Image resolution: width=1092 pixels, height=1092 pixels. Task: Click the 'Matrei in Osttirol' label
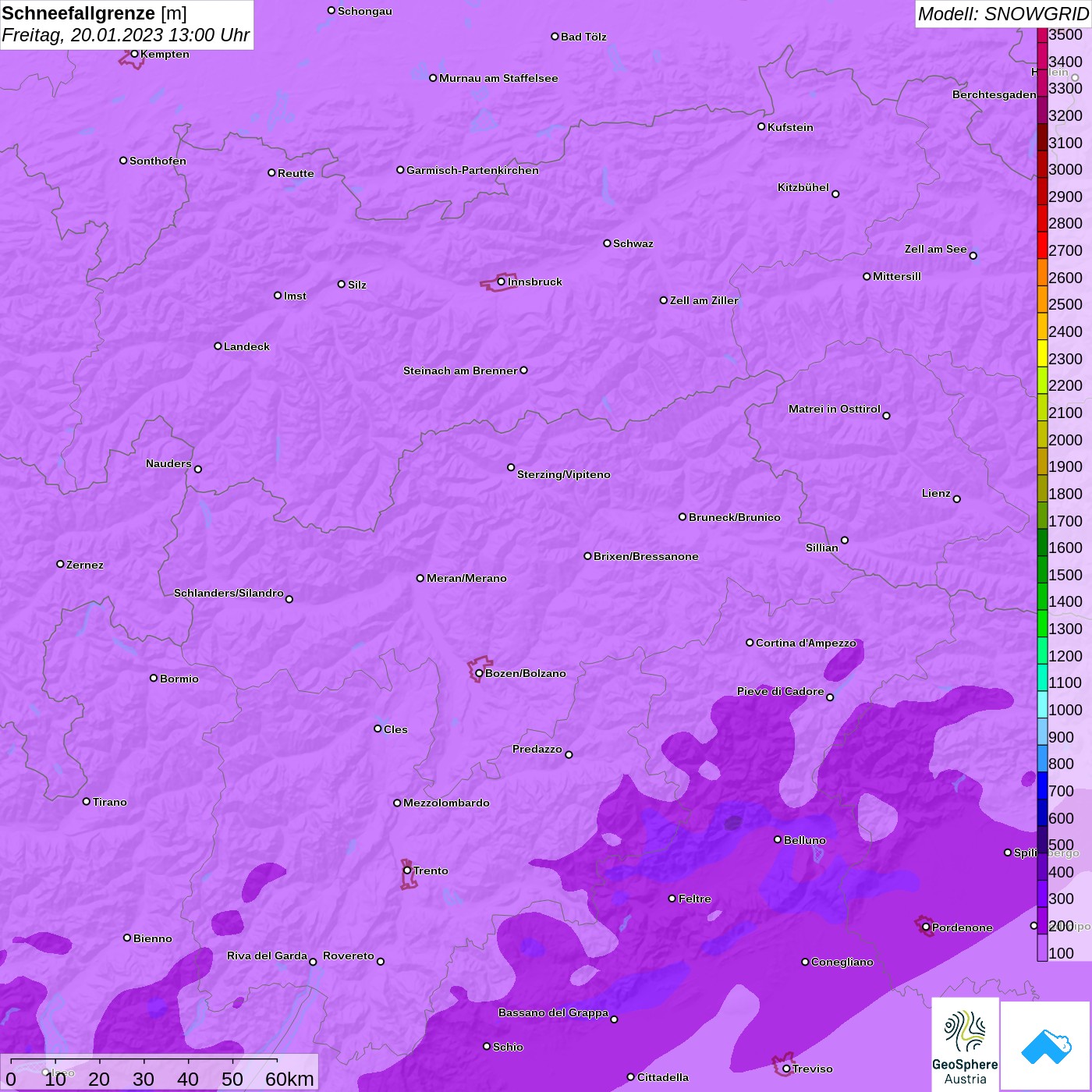click(x=835, y=409)
